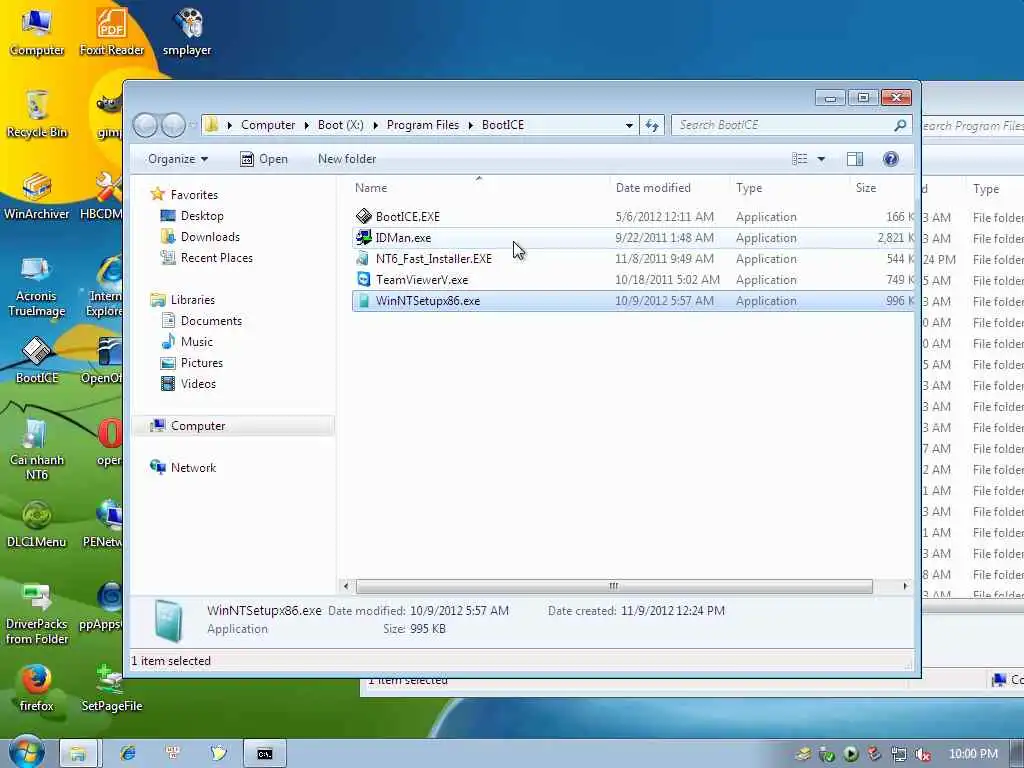Open Music library in sidebar
The width and height of the screenshot is (1024, 768).
(197, 342)
